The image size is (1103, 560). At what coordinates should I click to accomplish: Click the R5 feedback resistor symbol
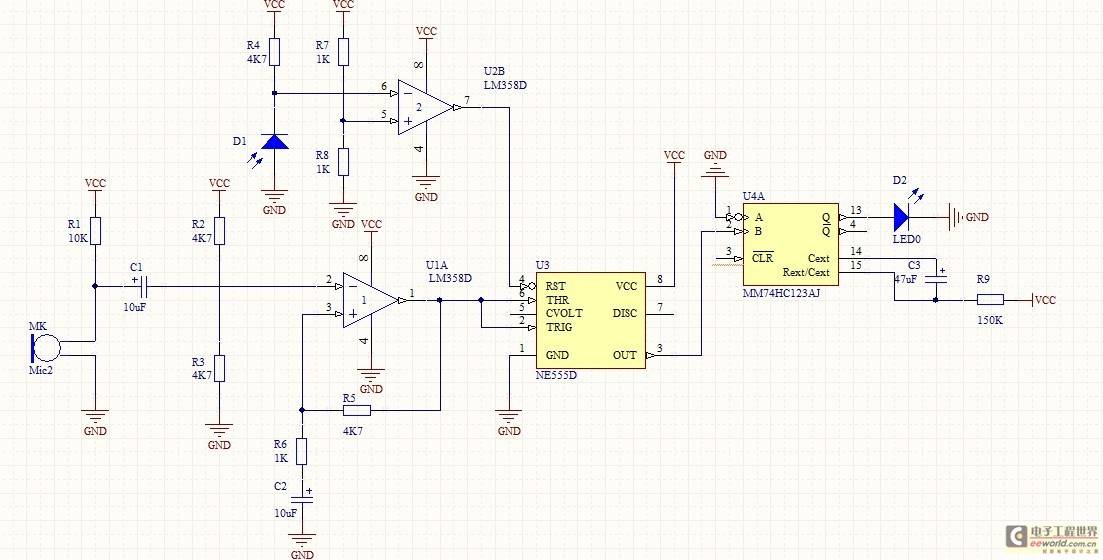tap(356, 410)
